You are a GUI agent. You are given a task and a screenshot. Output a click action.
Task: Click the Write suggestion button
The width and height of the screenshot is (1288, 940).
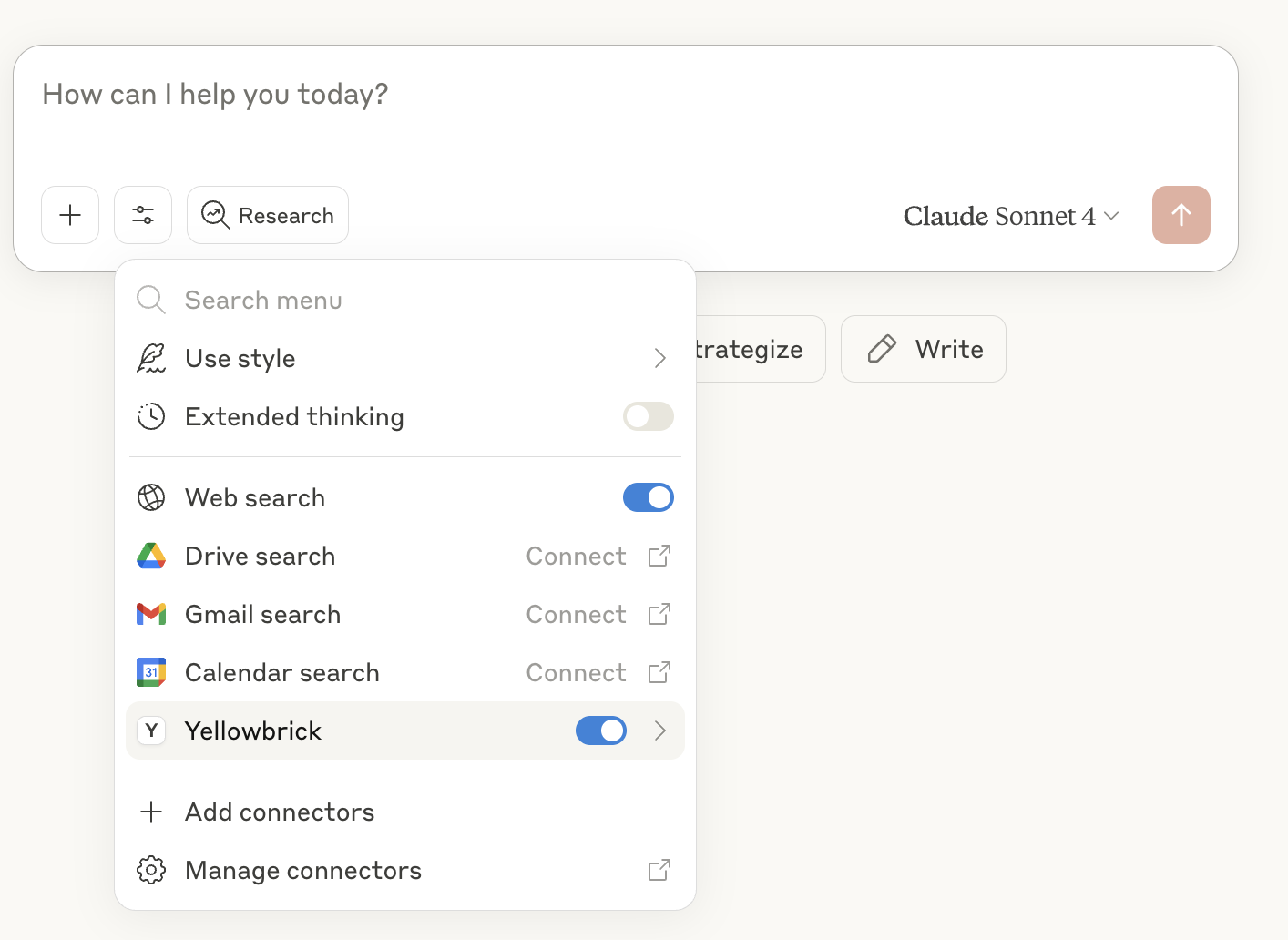[x=923, y=349]
